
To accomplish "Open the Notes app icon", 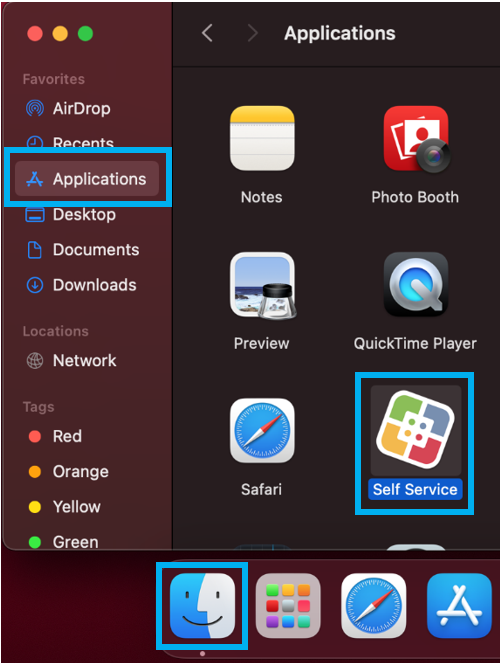I will (262, 139).
